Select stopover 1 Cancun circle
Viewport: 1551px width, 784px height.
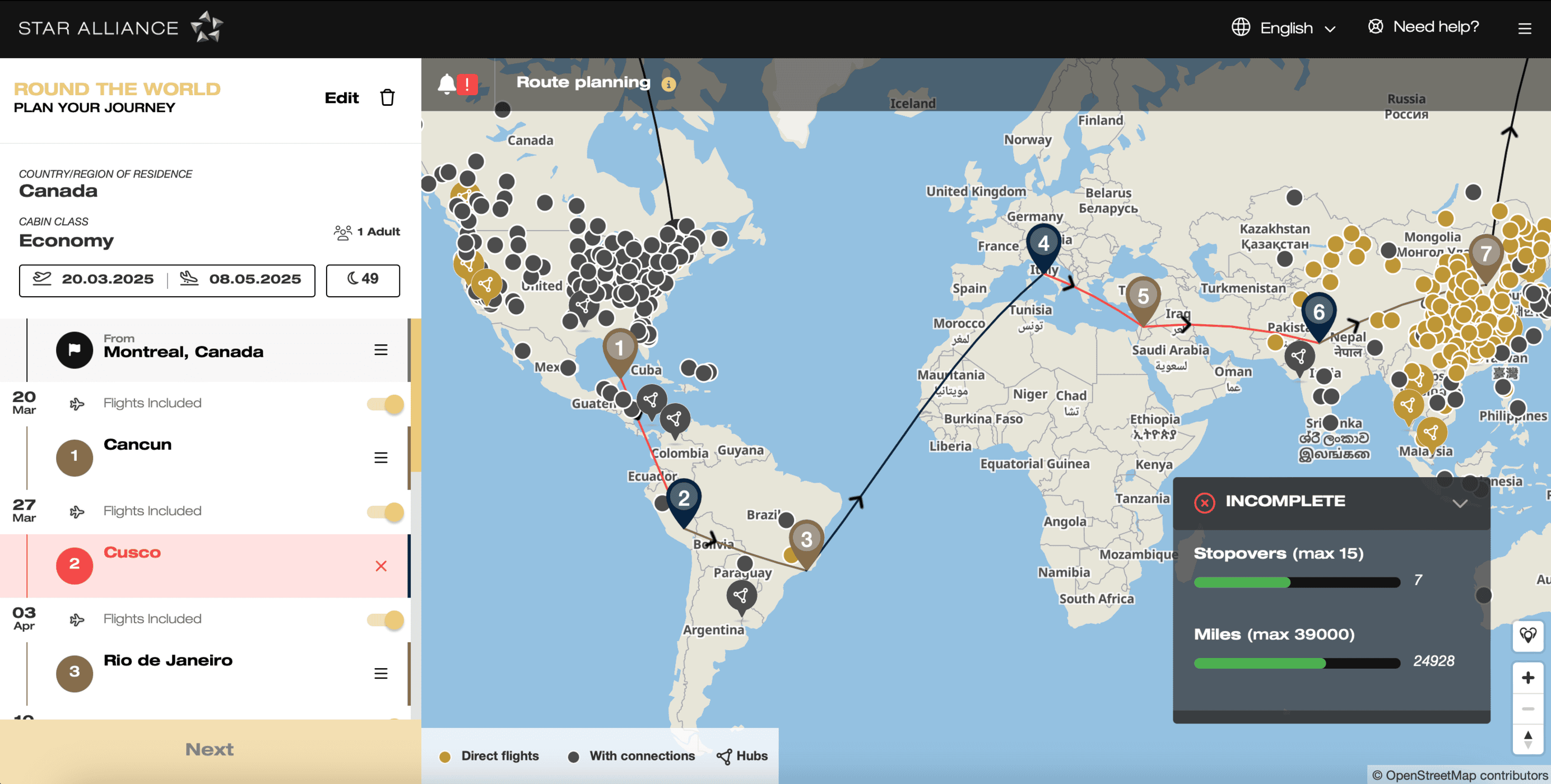pyautogui.click(x=75, y=458)
